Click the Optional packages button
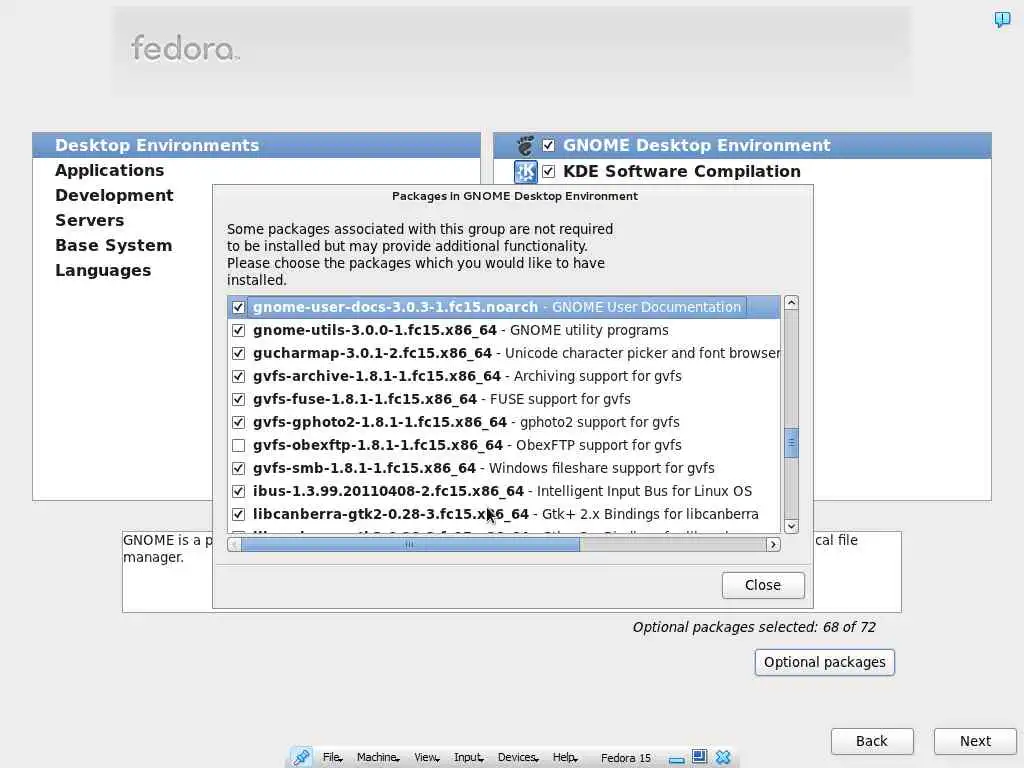 [x=824, y=662]
